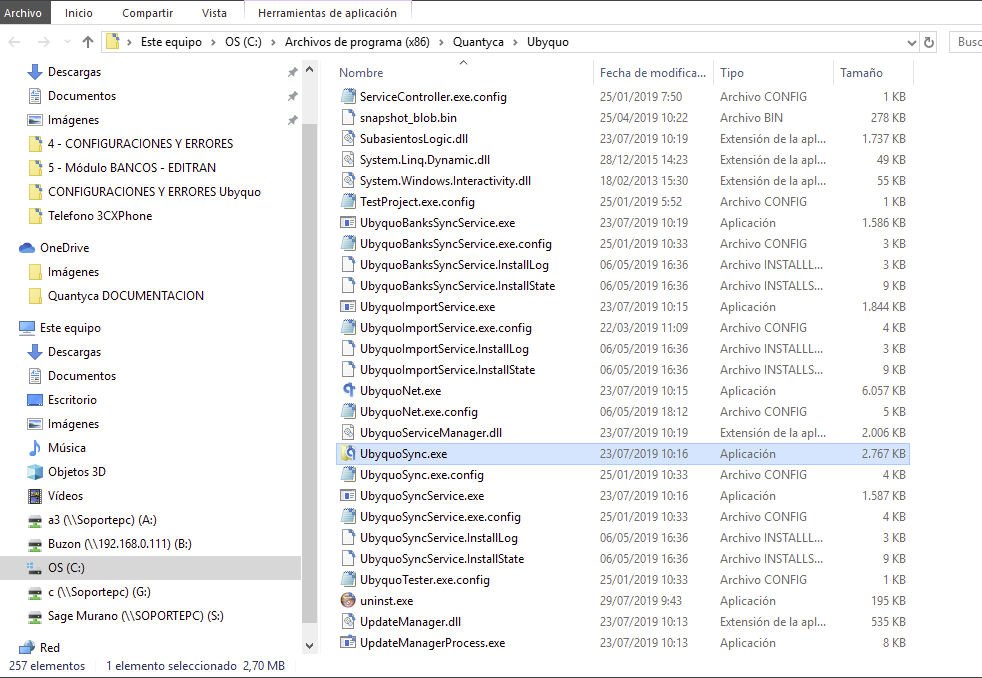Screen dimensions: 982x678
Task: Select OS (C:) drive in sidebar
Action: [x=66, y=568]
